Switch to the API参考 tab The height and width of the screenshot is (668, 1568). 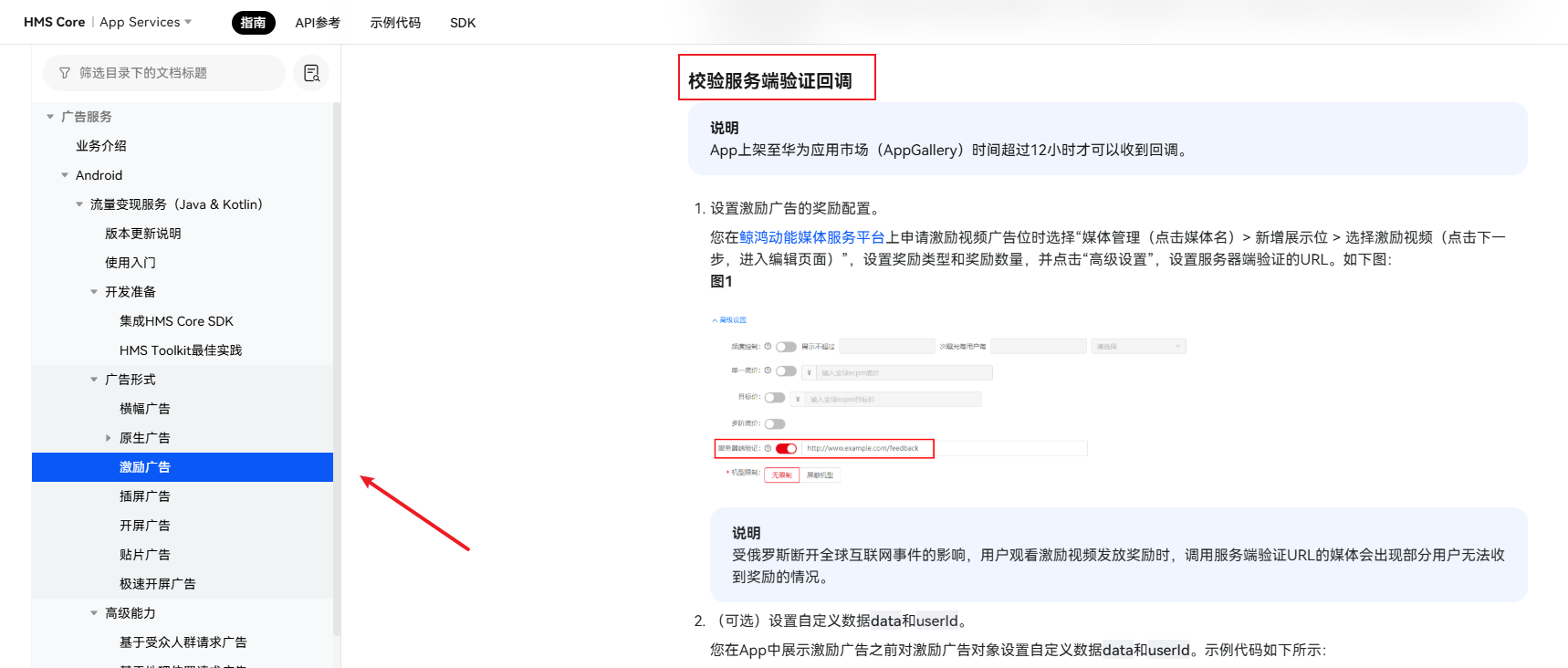pos(318,23)
